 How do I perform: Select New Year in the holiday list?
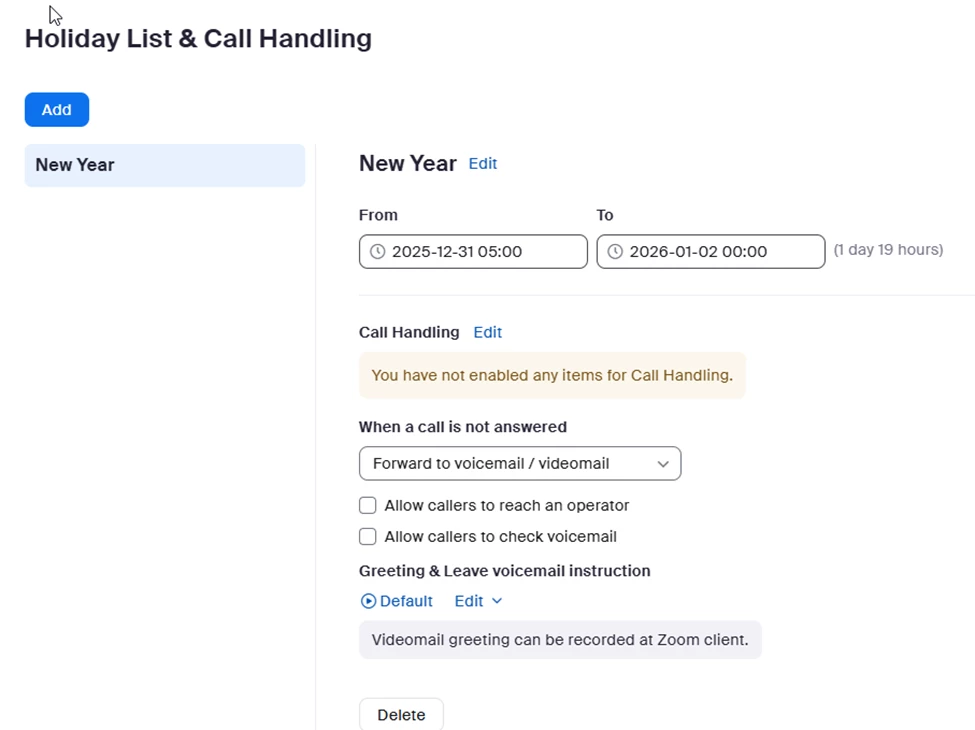pos(165,165)
